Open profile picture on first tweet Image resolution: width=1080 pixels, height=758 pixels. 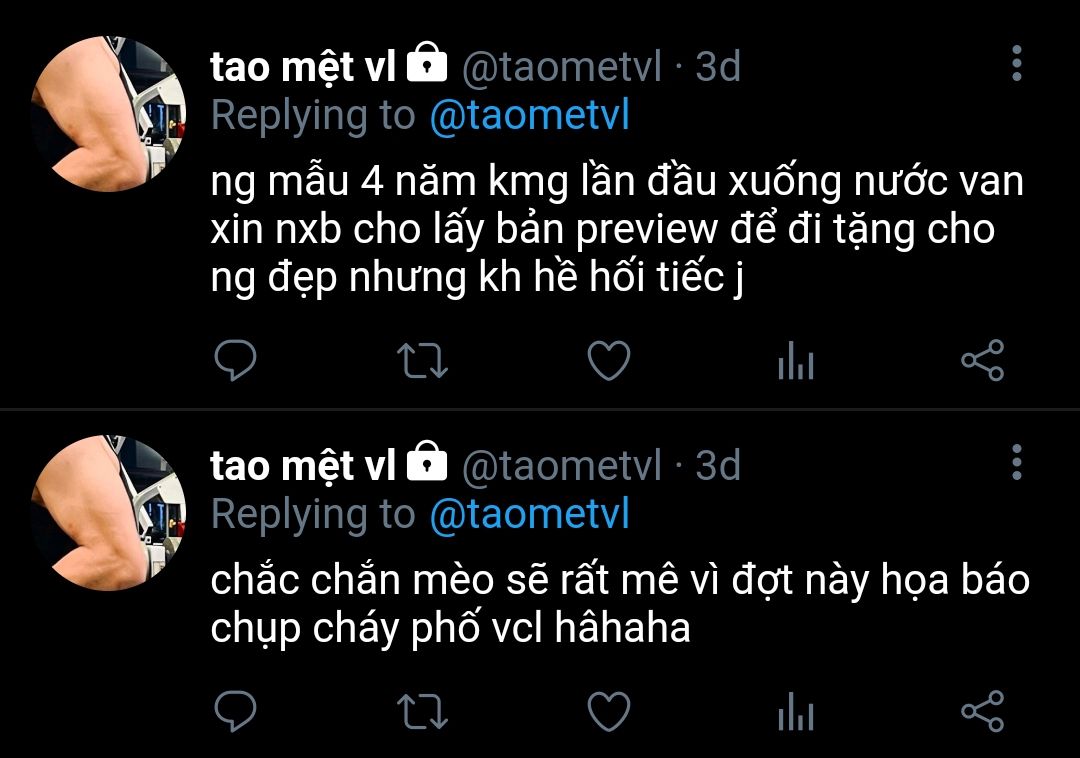(109, 114)
